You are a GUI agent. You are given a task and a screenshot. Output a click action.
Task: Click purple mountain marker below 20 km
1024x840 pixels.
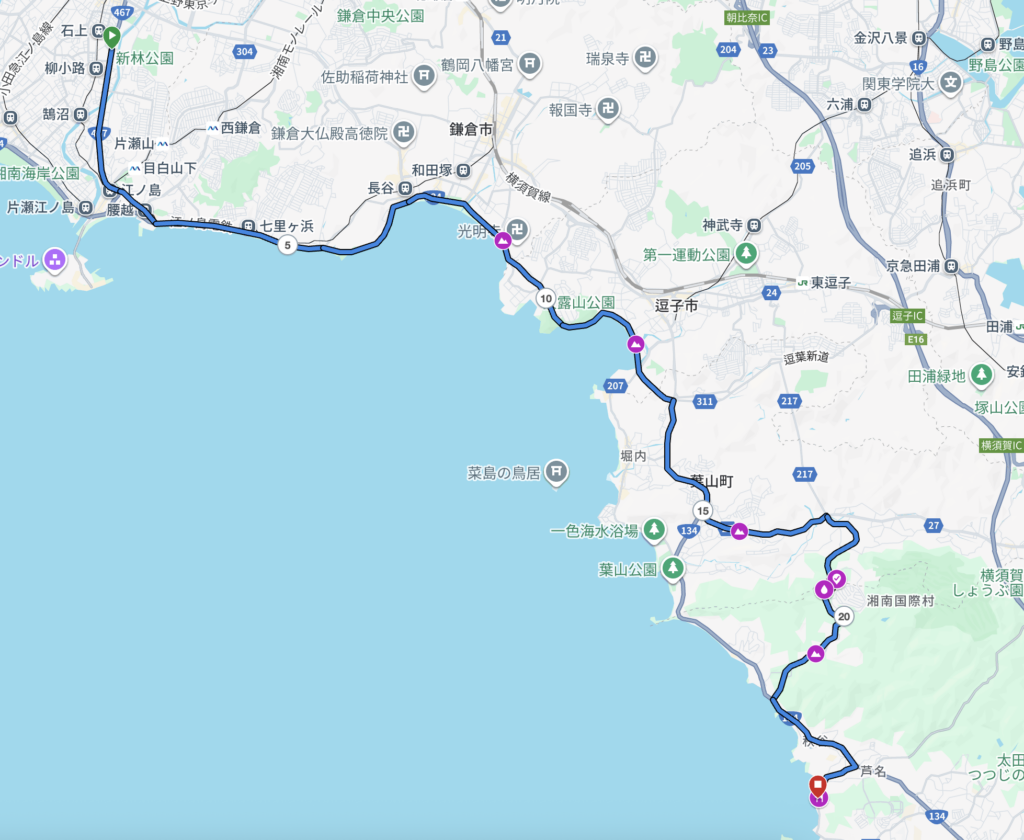[x=816, y=653]
